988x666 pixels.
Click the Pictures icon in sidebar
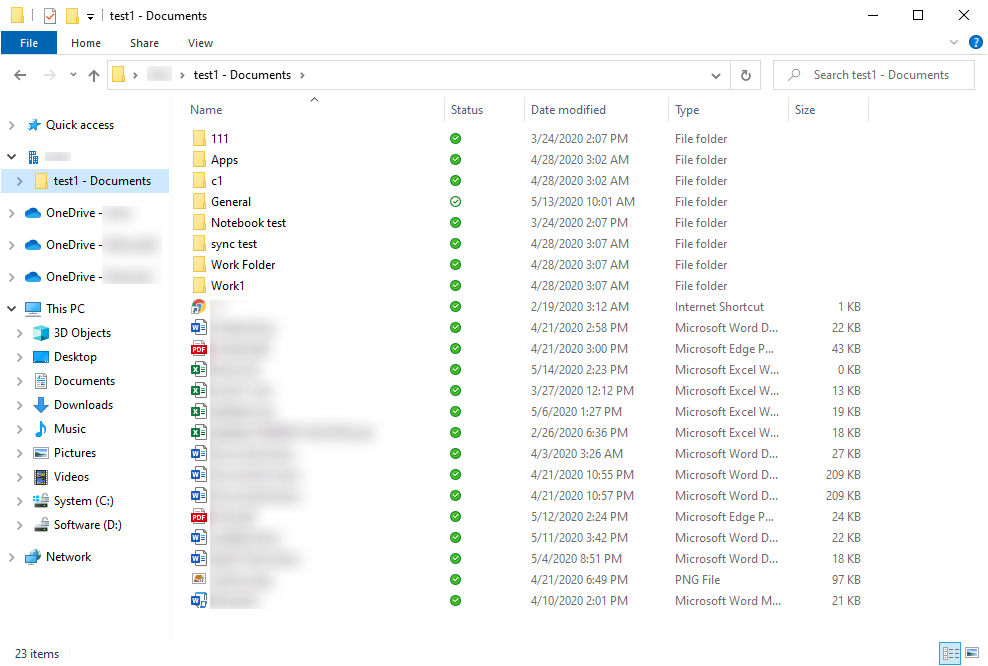pyautogui.click(x=41, y=453)
